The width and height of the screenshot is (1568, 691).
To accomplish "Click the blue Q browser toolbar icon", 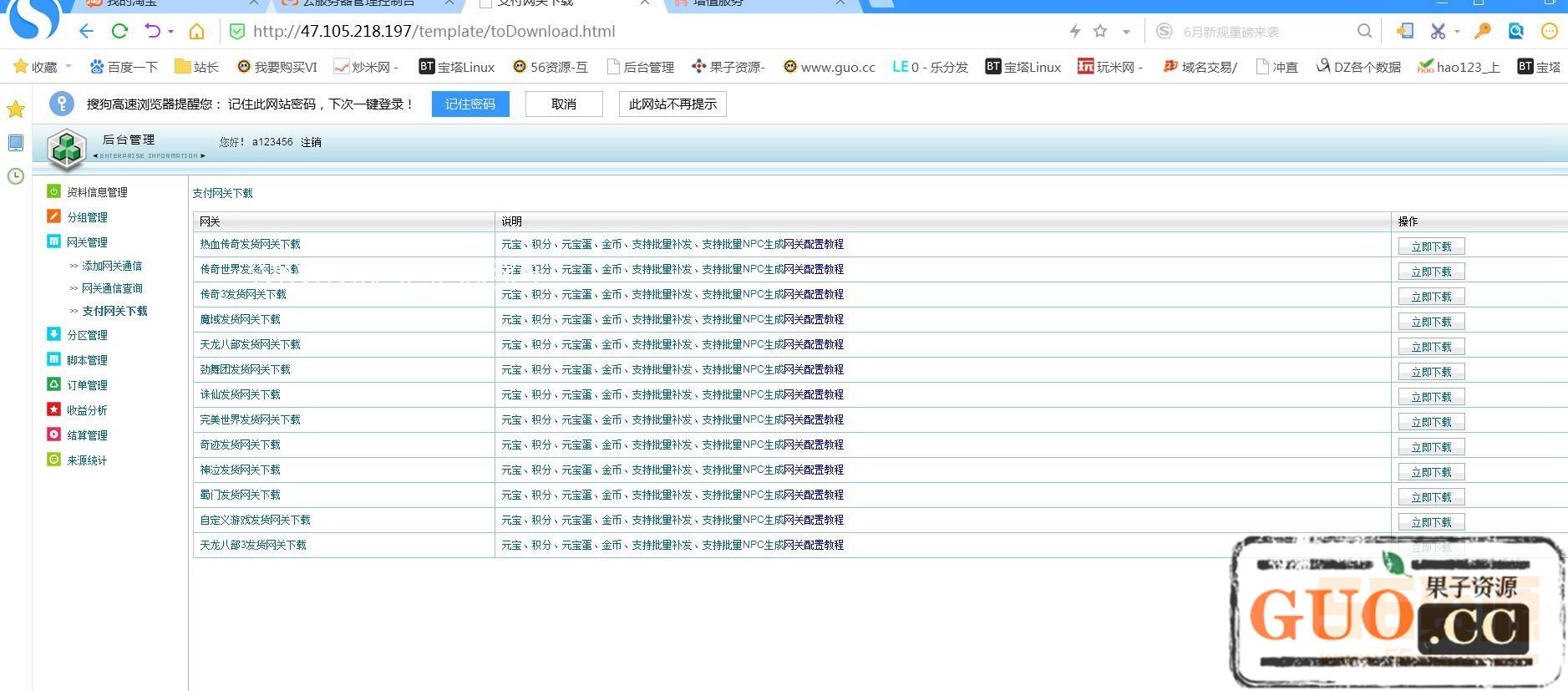I will (x=1516, y=32).
